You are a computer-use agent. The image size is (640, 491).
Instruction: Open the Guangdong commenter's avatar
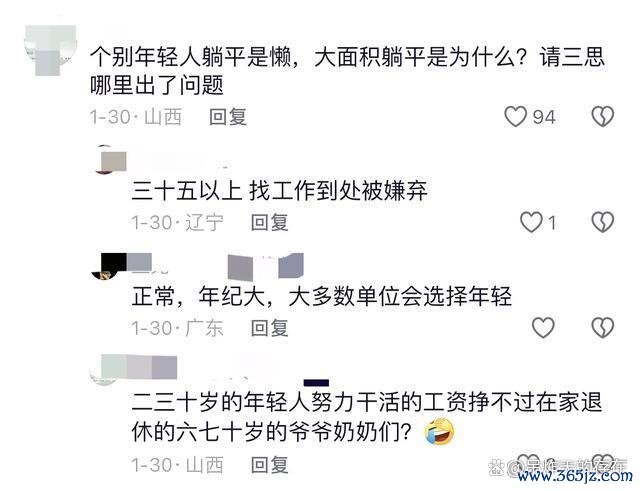[106, 267]
